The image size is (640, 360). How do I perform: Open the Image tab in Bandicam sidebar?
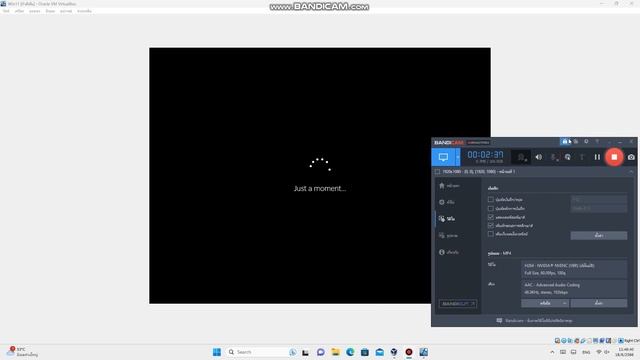click(x=448, y=236)
